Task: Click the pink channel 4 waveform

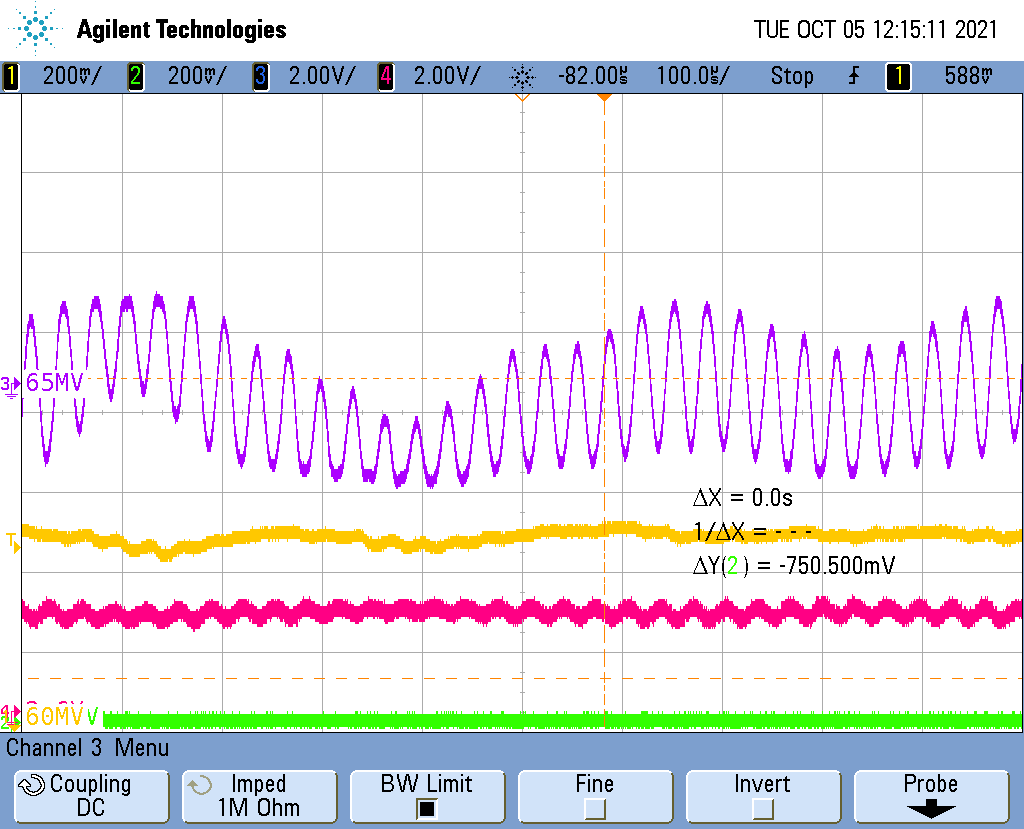Action: coord(522,613)
